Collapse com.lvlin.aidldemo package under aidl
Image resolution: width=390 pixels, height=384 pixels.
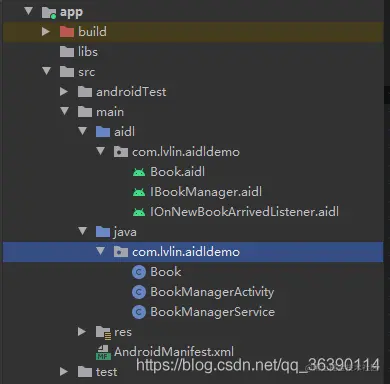click(101, 151)
